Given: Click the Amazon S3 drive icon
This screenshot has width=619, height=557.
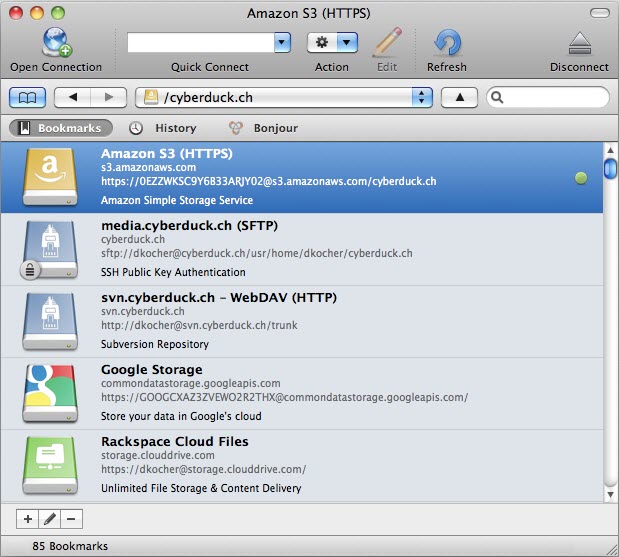Looking at the screenshot, I should coord(50,176).
